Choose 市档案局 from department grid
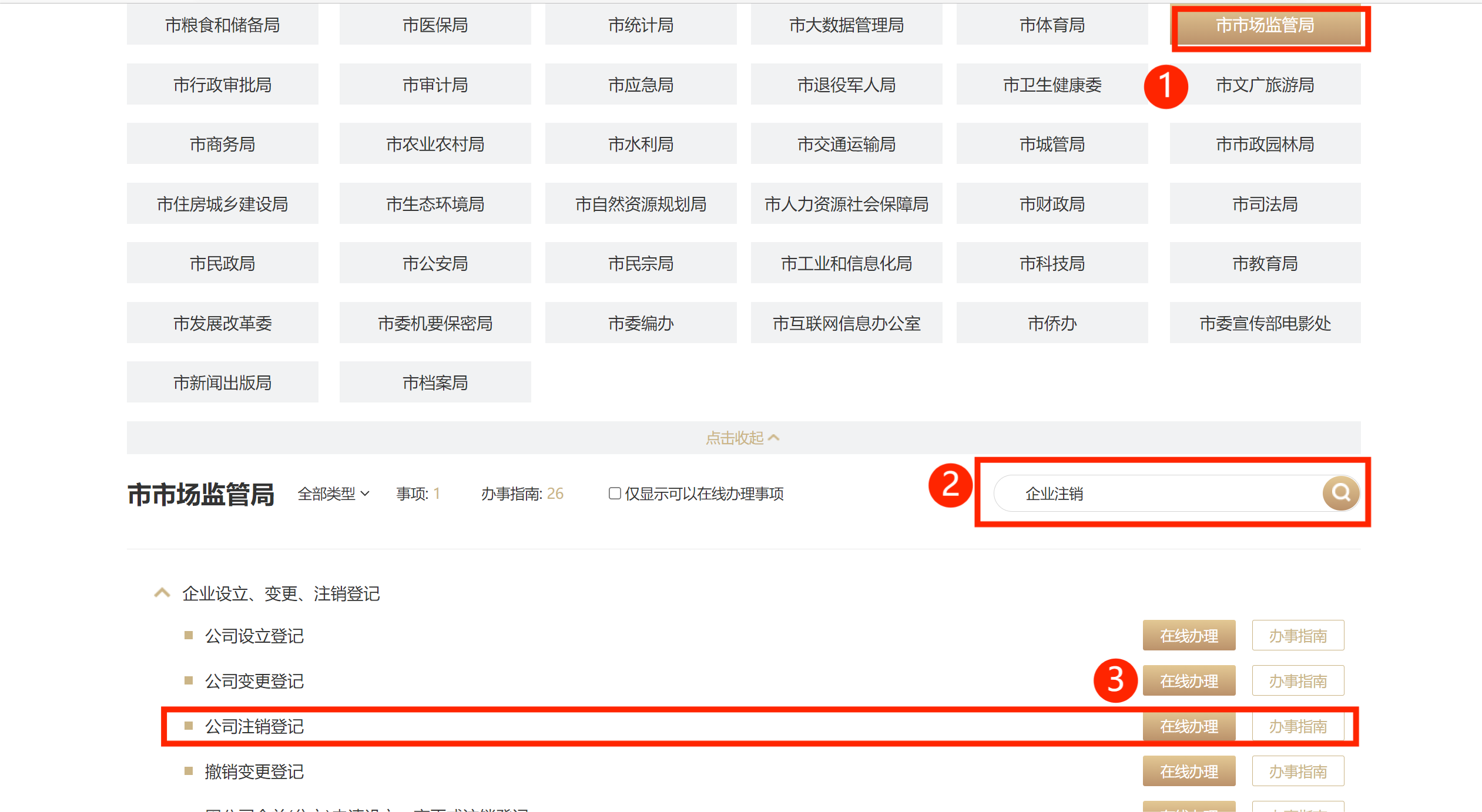Image resolution: width=1482 pixels, height=812 pixels. (x=435, y=382)
